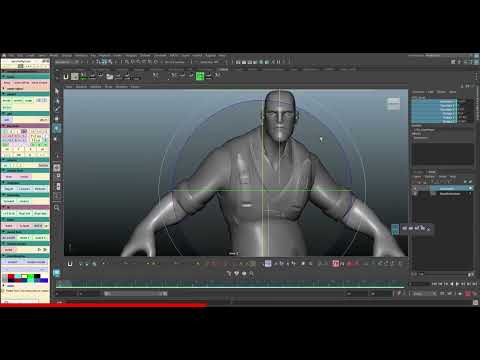Pick the Lasso selection tool
Image resolution: width=480 pixels, height=360 pixels.
(57, 101)
